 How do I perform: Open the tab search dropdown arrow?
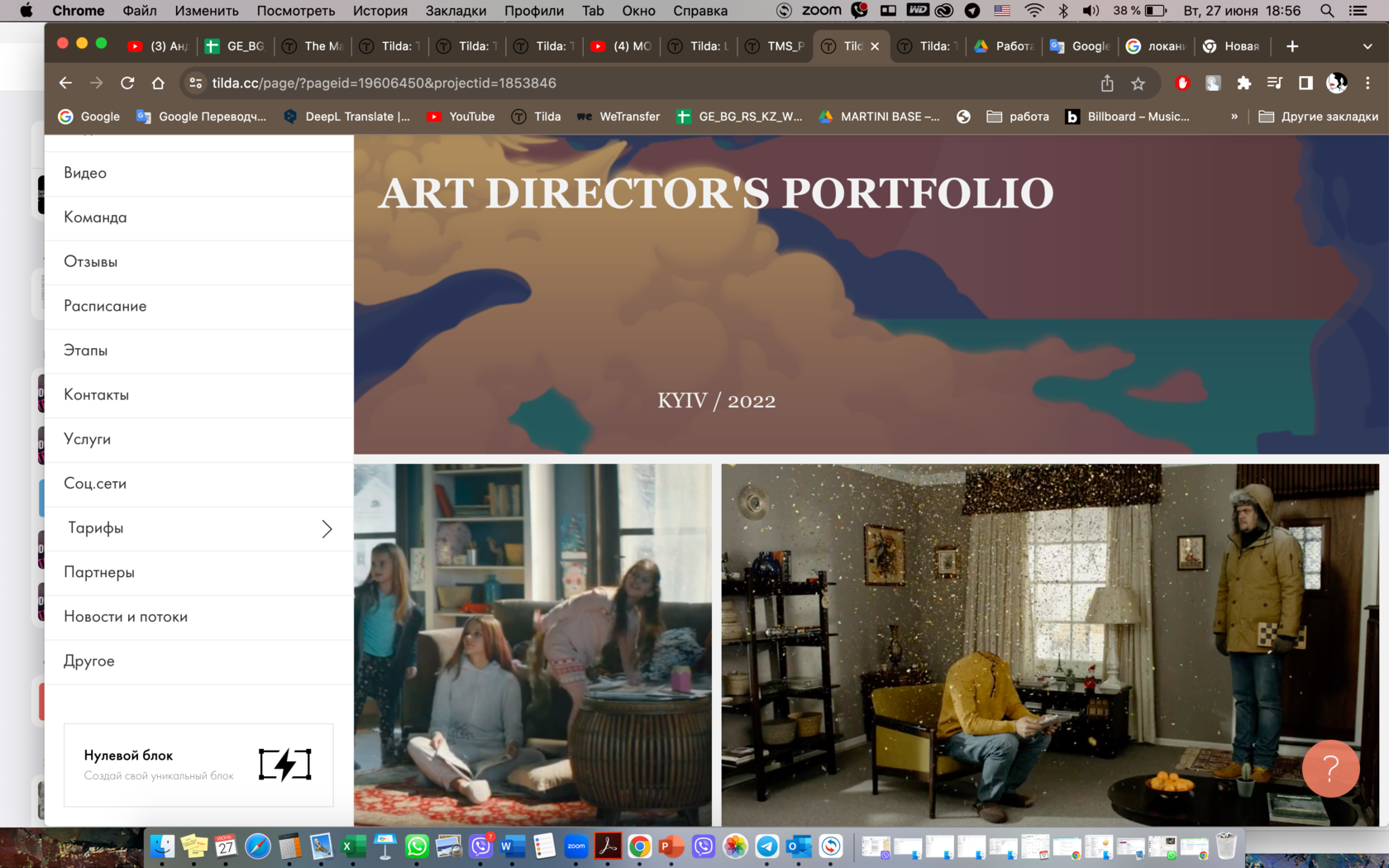[1367, 46]
